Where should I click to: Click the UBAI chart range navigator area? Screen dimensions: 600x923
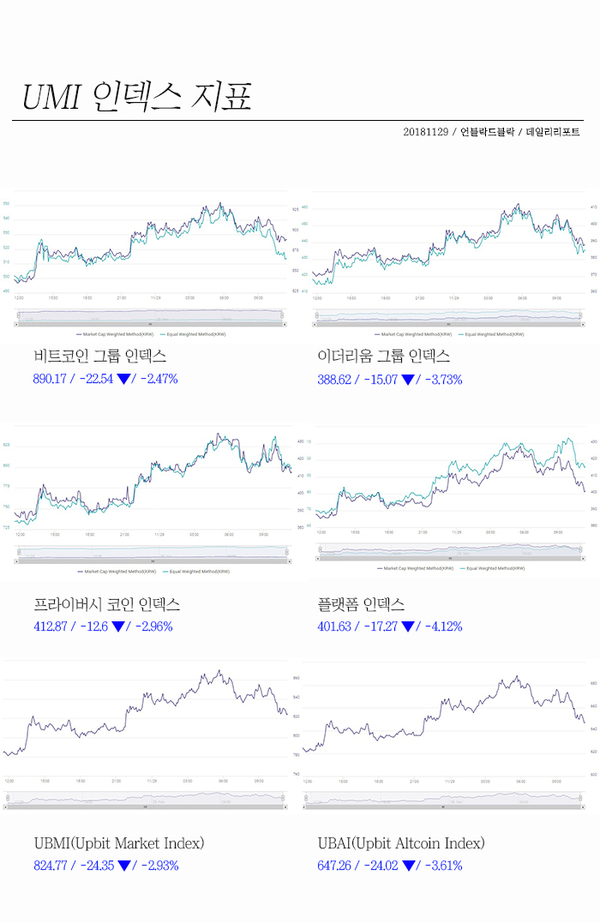[443, 798]
